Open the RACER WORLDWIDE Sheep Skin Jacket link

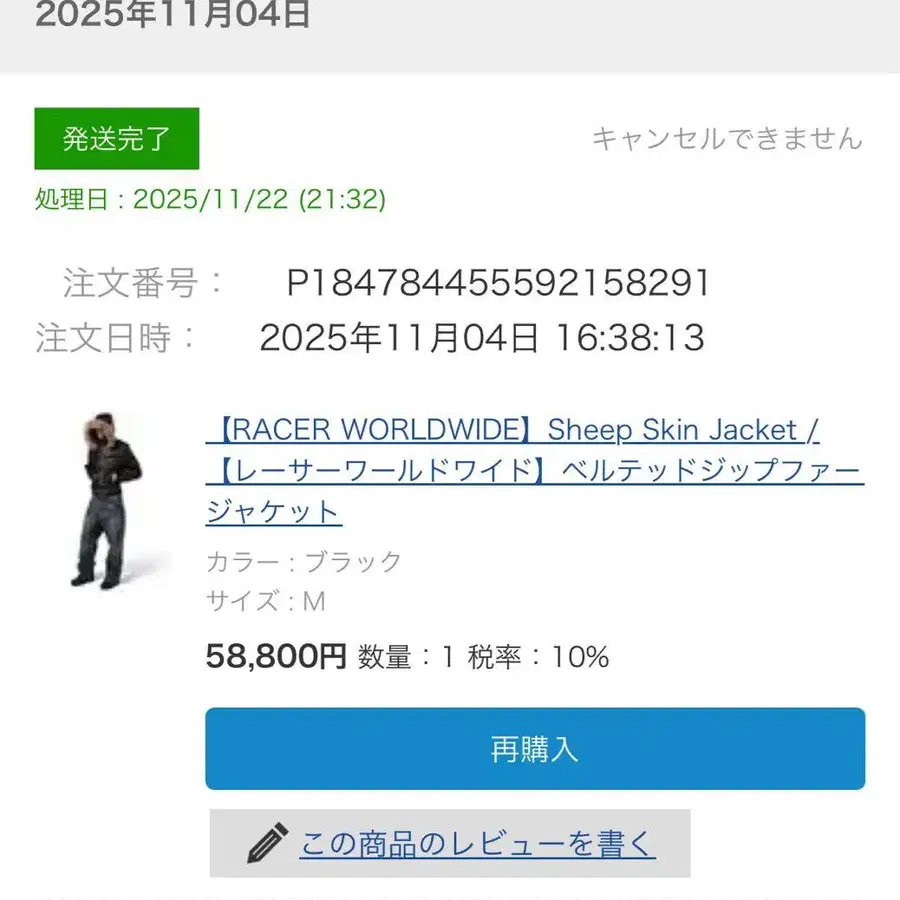[513, 429]
